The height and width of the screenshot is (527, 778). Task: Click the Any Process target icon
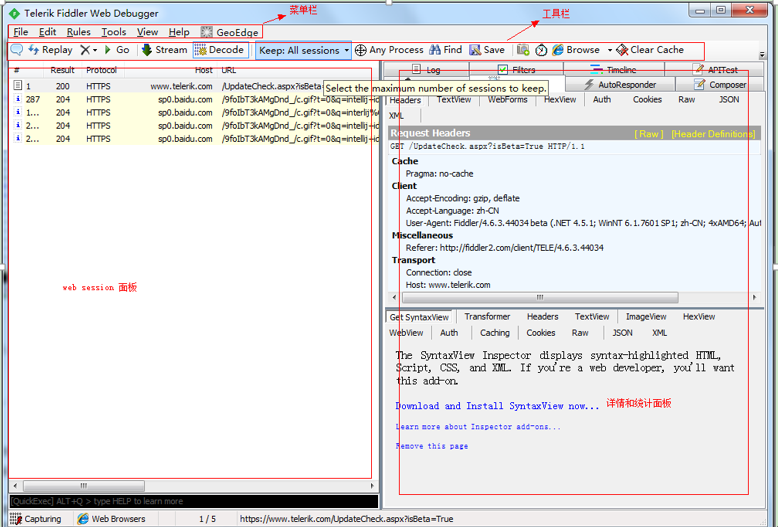(x=361, y=50)
